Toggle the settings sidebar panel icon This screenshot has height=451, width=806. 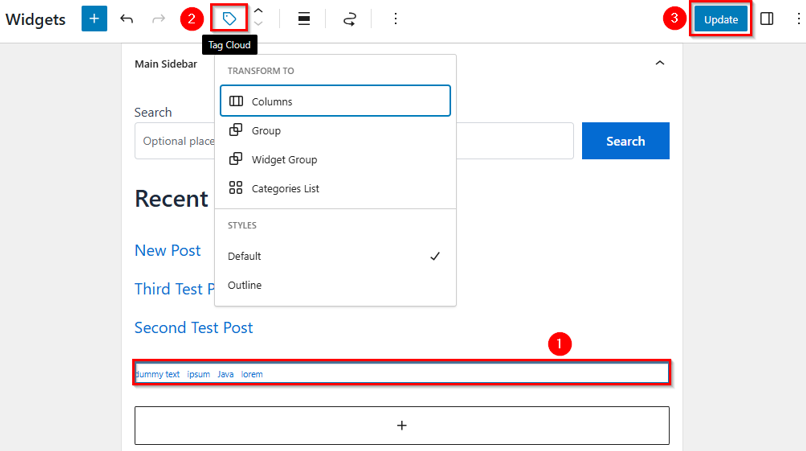coord(767,19)
